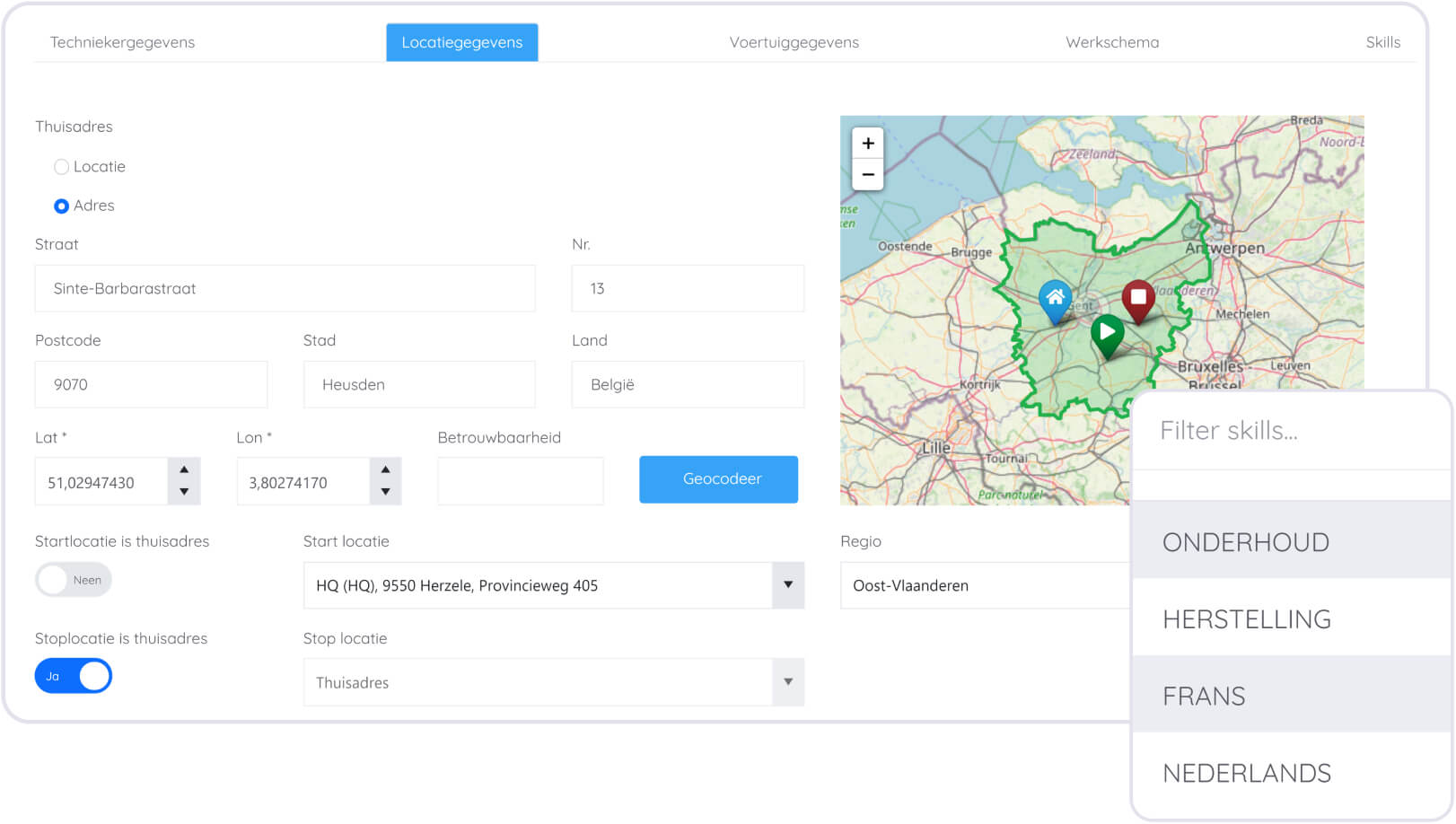Screen dimensions: 1456x824
Task: Focus the Filter skills search field
Action: coord(1292,431)
